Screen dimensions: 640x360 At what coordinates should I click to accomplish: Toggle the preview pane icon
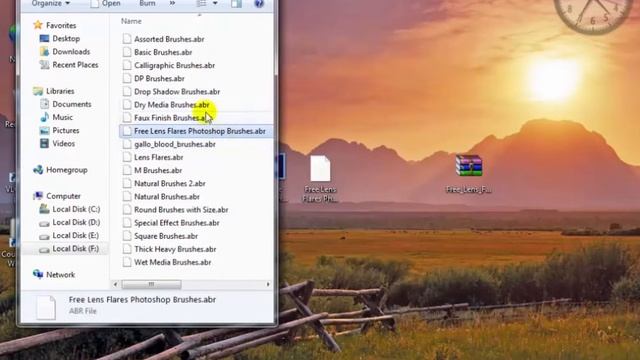click(x=236, y=3)
